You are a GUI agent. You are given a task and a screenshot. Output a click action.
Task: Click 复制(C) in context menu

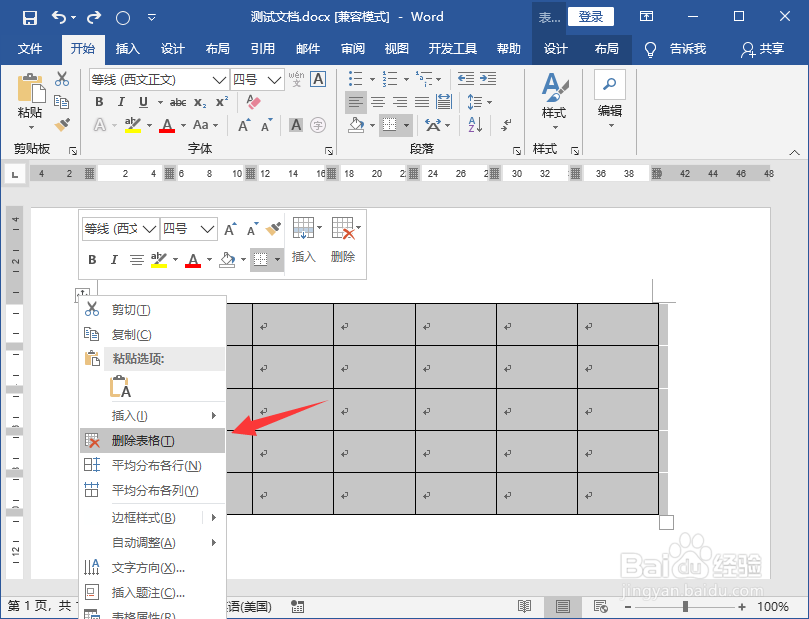coord(153,334)
